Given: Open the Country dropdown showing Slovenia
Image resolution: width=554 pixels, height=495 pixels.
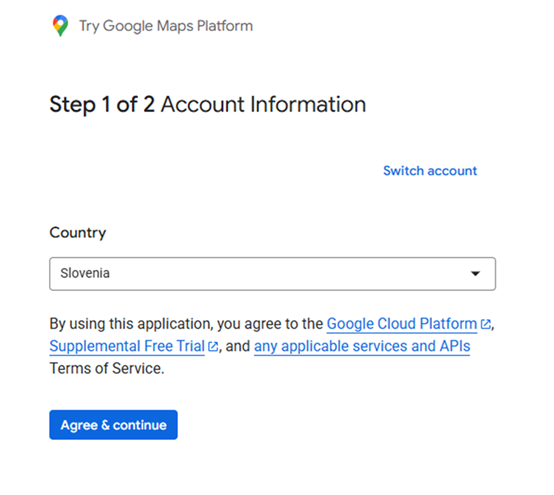Looking at the screenshot, I should tap(272, 274).
